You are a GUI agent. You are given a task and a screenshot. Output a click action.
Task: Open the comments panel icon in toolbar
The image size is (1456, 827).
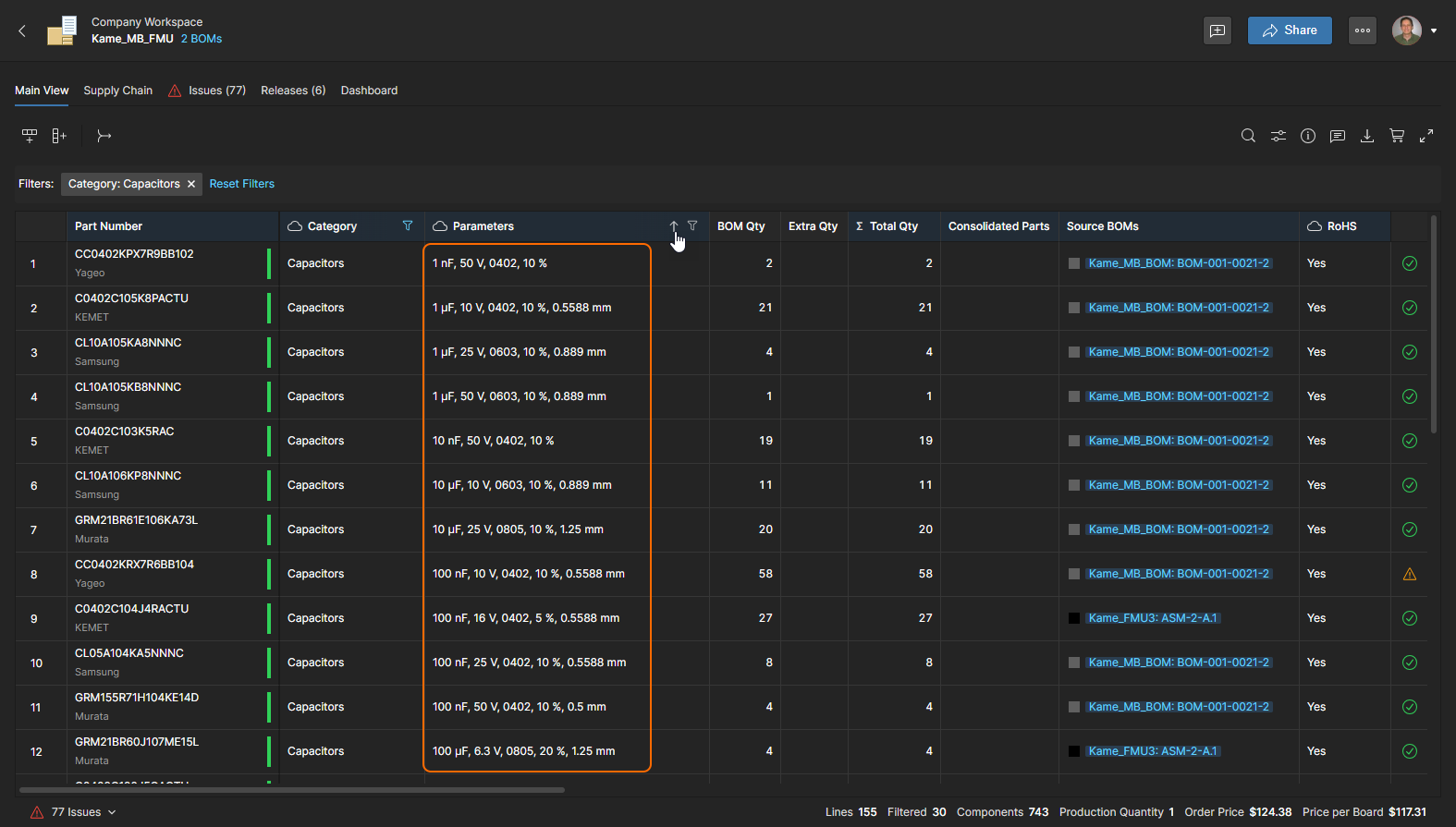[1338, 136]
